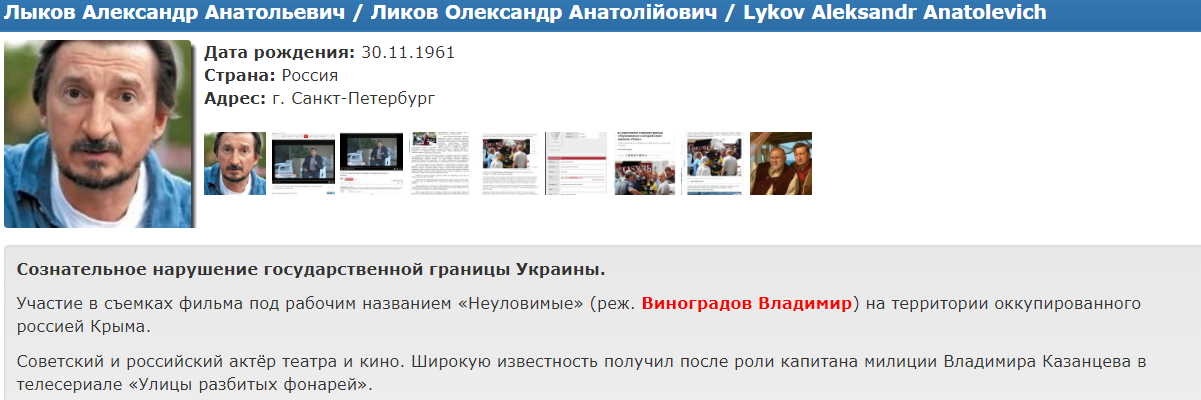Click the birth date 30.11.1961
The width and height of the screenshot is (1201, 400).
[407, 52]
